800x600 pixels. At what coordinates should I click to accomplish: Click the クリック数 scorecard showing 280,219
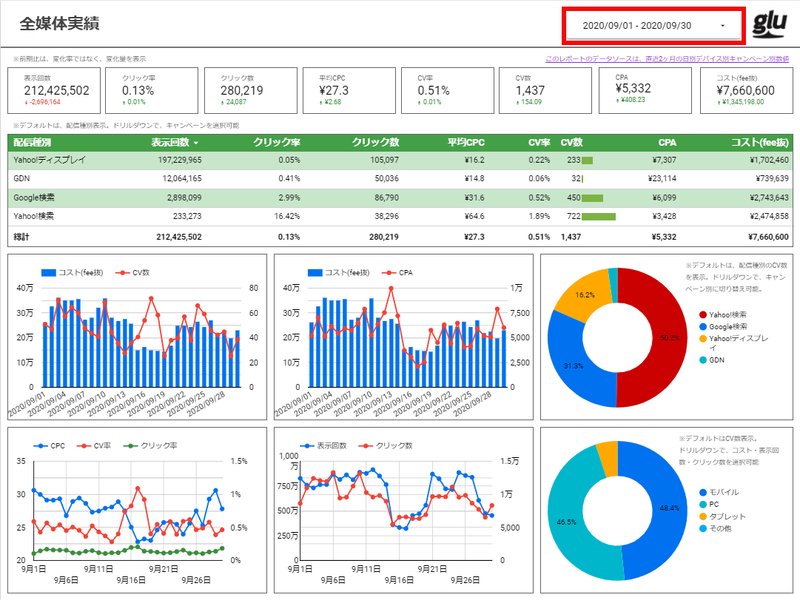(x=251, y=90)
